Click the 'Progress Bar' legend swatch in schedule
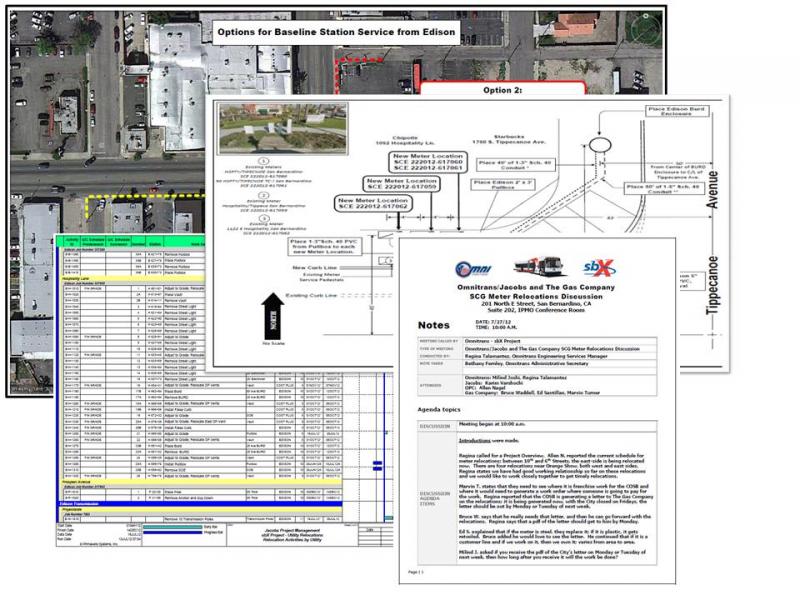 pos(172,532)
